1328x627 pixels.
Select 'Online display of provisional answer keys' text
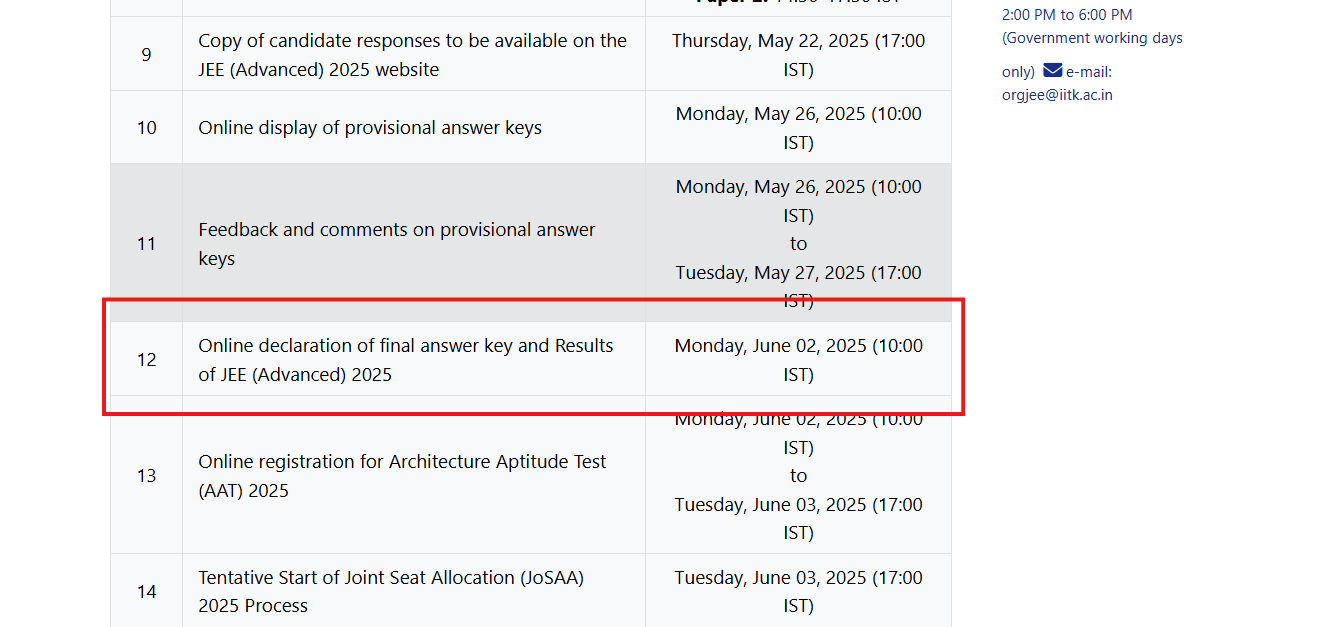(x=370, y=128)
